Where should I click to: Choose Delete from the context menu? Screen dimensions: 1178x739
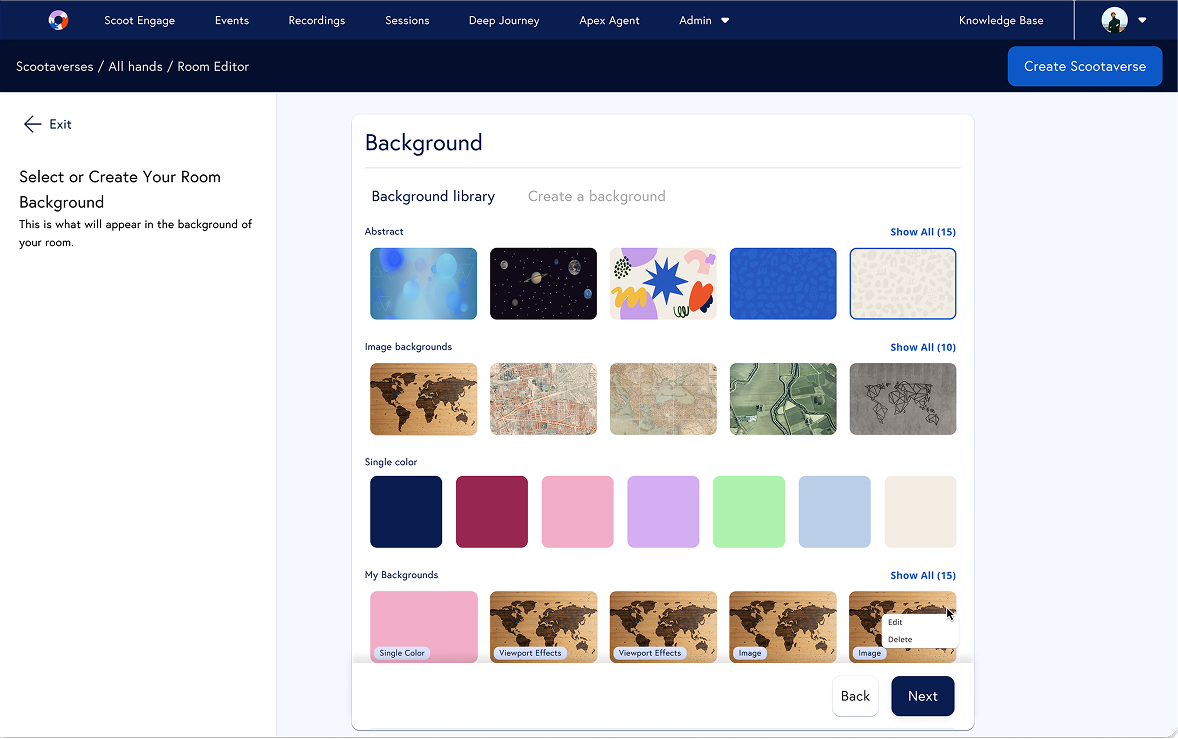point(900,639)
